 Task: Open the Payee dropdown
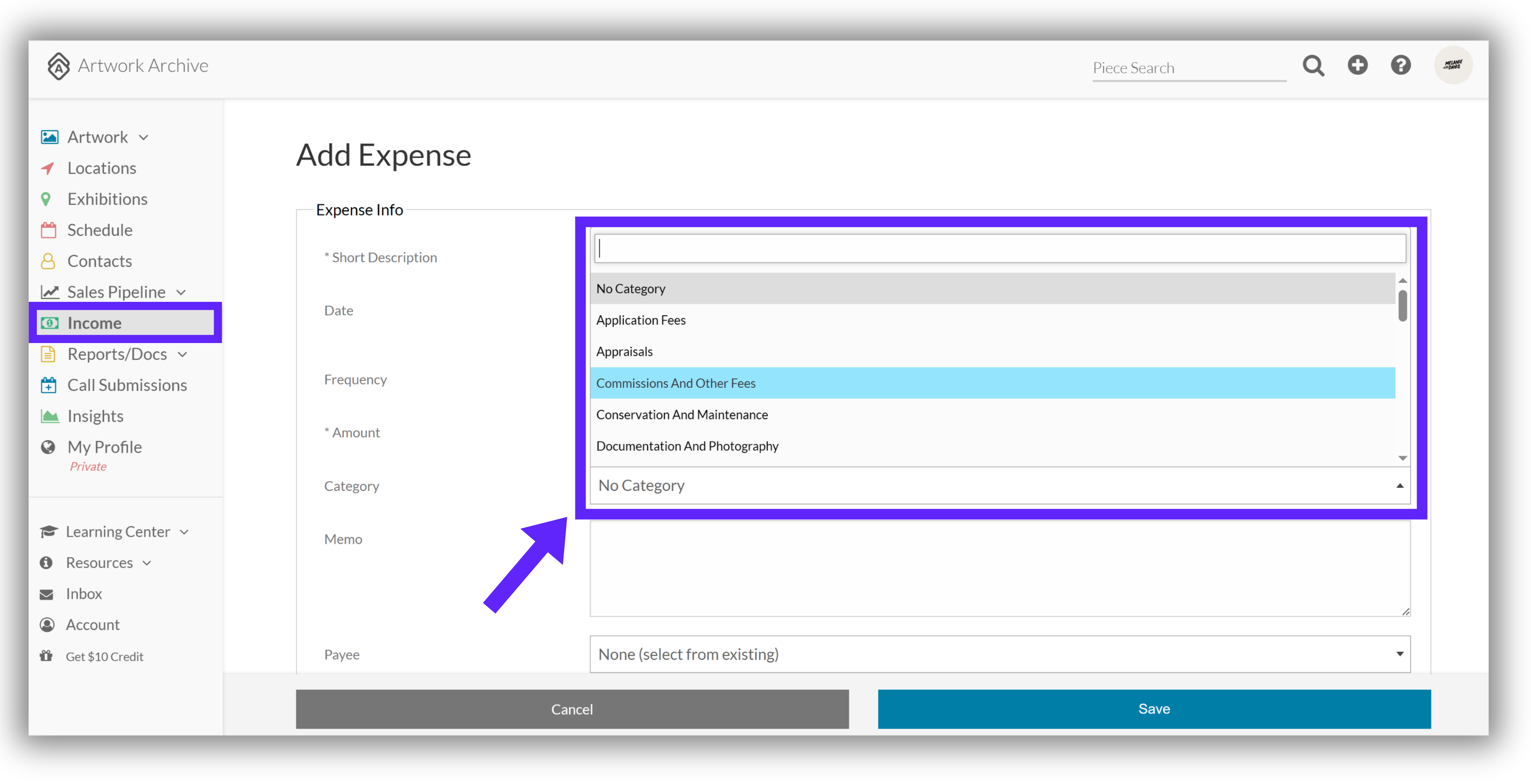point(1000,654)
